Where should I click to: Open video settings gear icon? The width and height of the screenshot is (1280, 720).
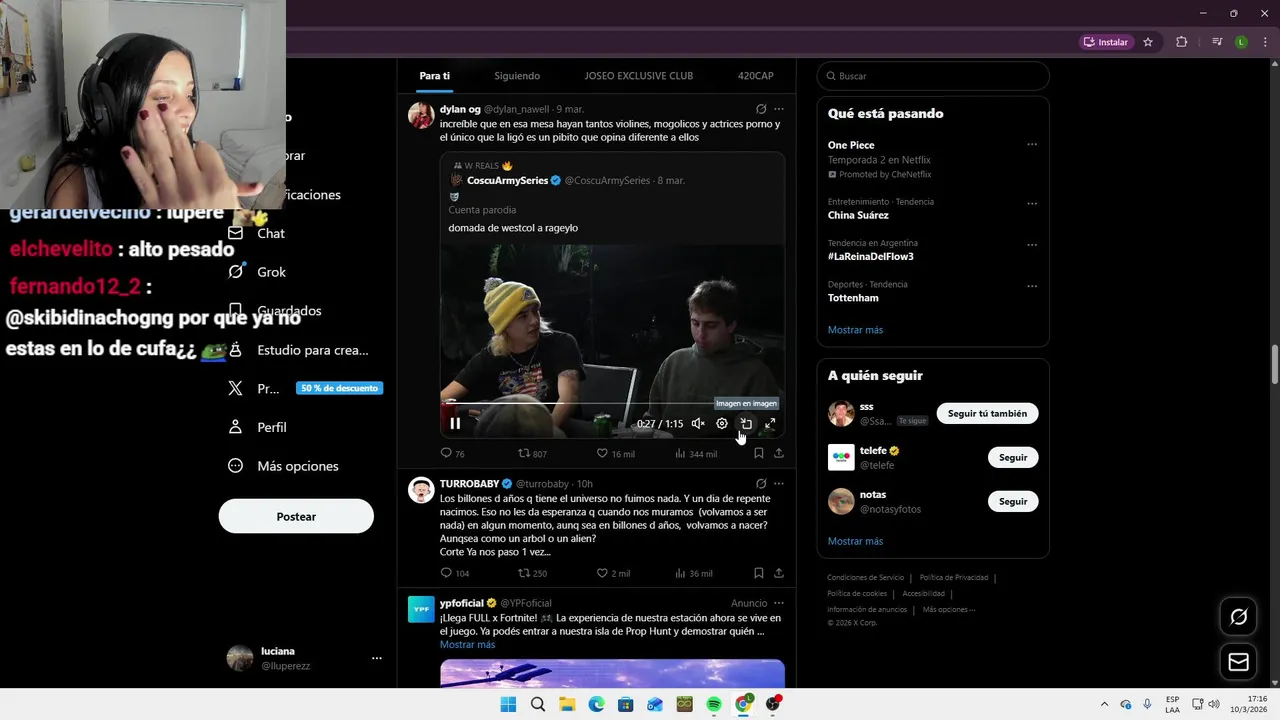pos(722,424)
